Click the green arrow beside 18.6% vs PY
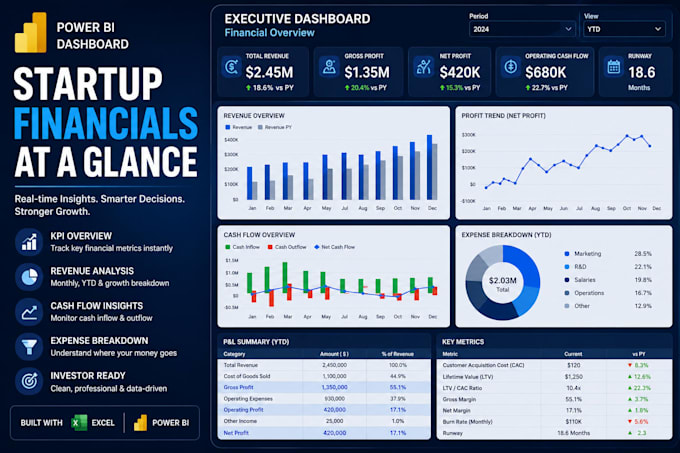 pos(248,88)
